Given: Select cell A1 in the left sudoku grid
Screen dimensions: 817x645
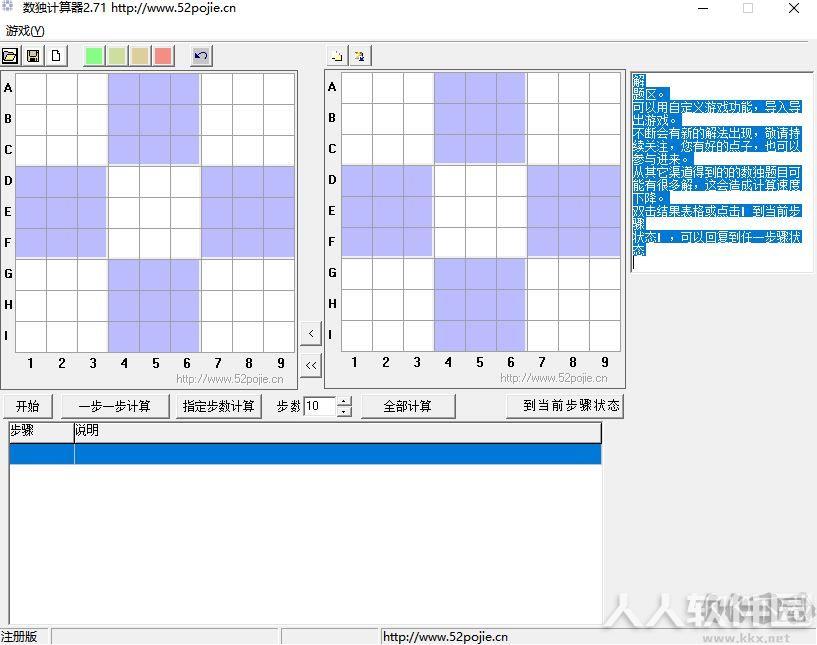Looking at the screenshot, I should pos(31,89).
